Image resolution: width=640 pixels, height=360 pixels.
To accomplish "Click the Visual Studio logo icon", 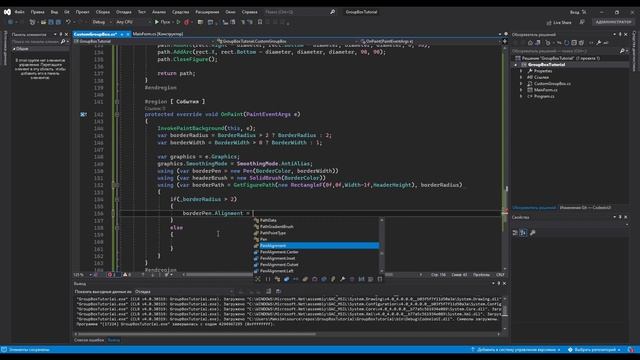I will point(7,12).
